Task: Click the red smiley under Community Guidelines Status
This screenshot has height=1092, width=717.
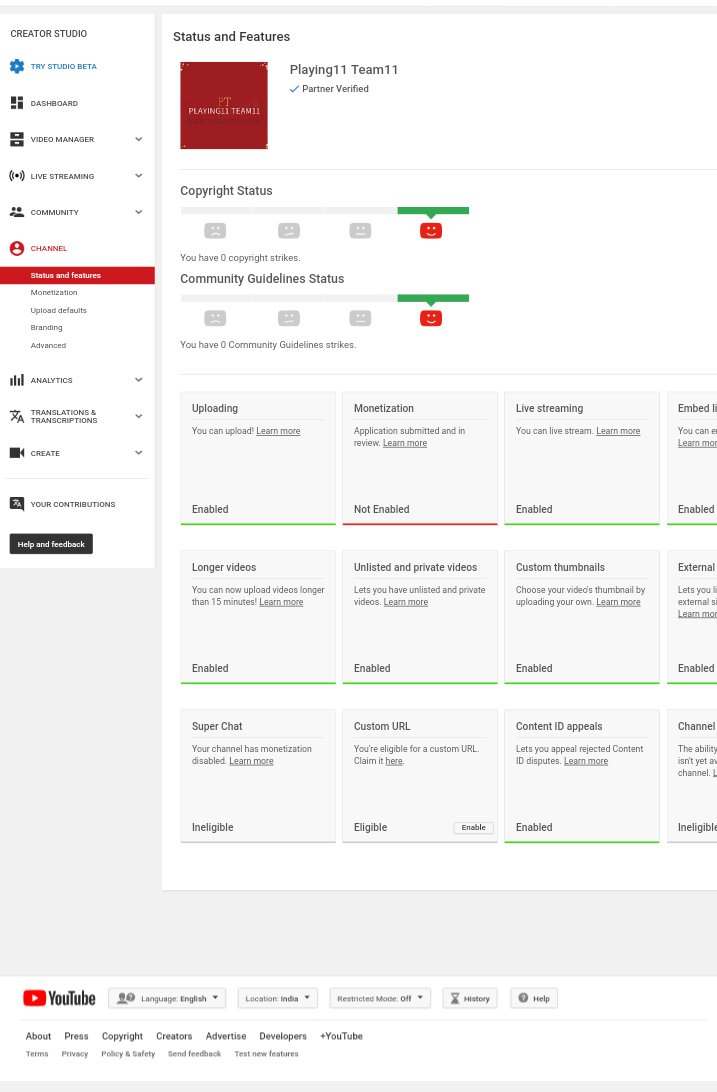Action: tap(431, 318)
